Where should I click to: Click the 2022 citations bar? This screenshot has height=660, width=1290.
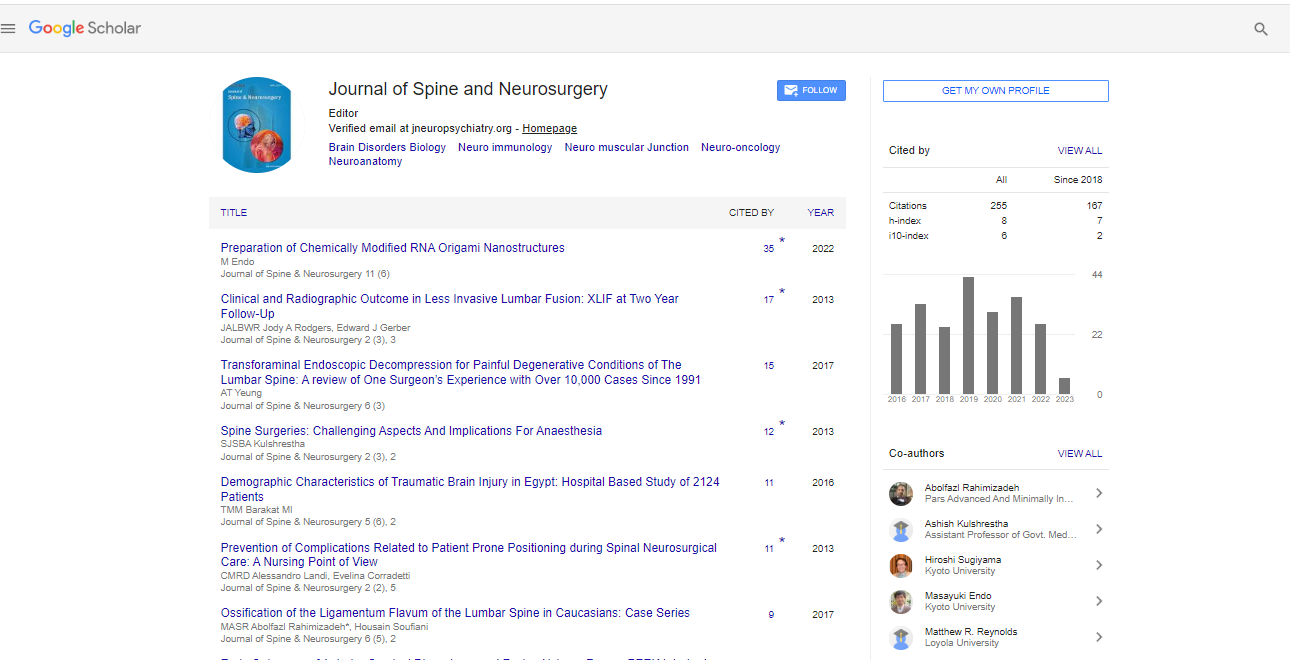click(x=1040, y=359)
